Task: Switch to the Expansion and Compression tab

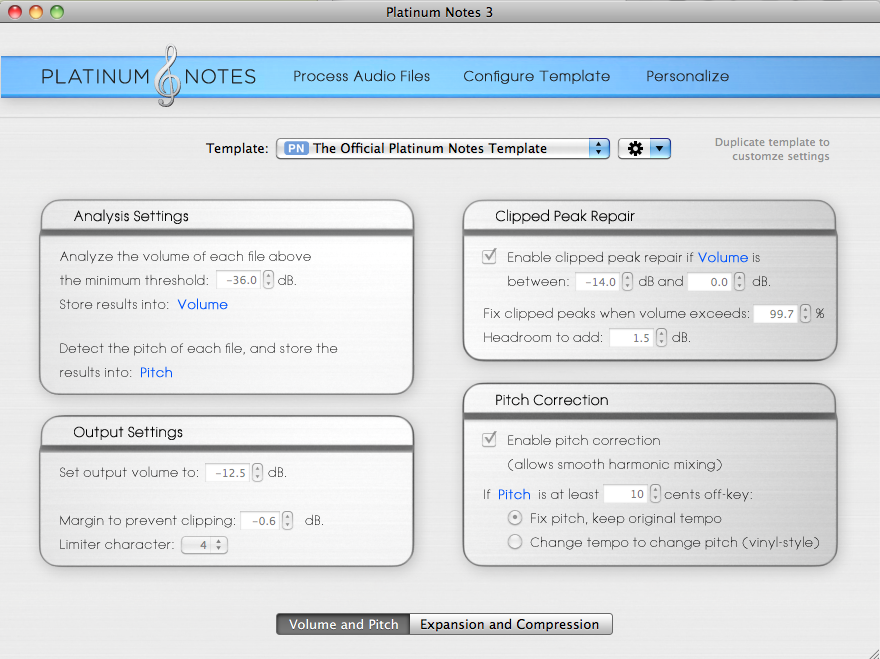Action: (510, 624)
